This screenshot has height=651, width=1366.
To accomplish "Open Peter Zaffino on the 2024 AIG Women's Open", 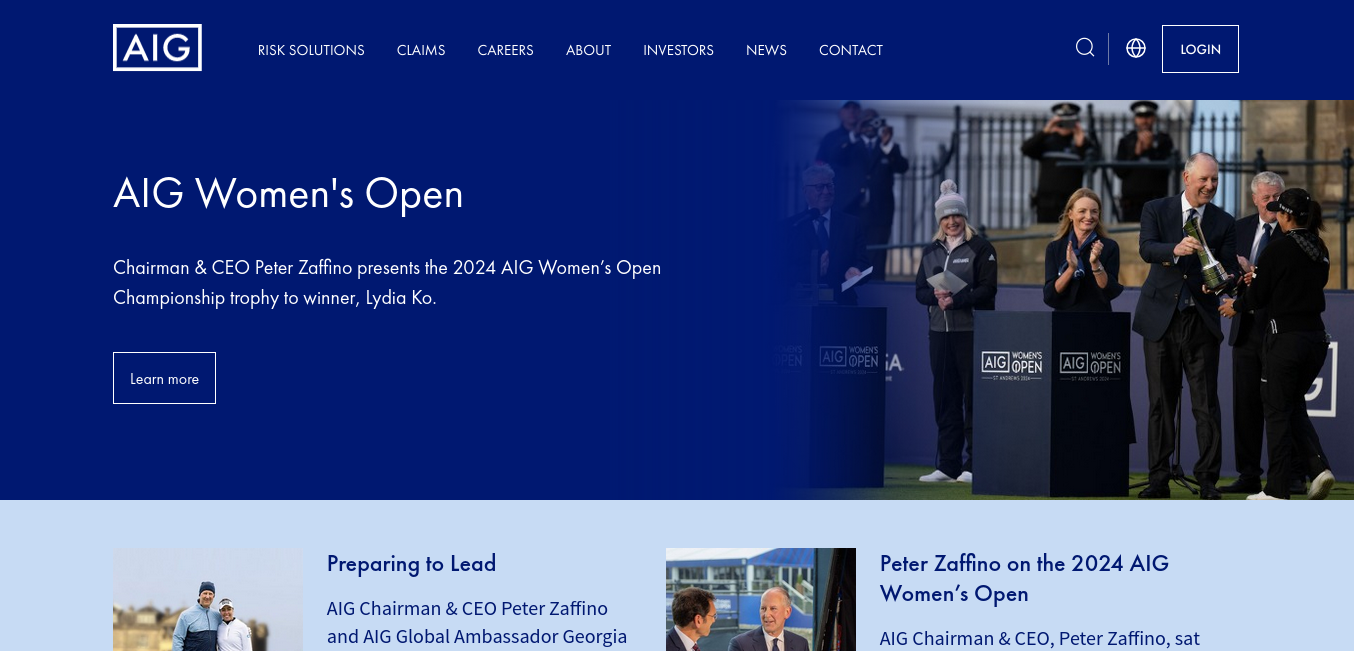I will 1024,578.
